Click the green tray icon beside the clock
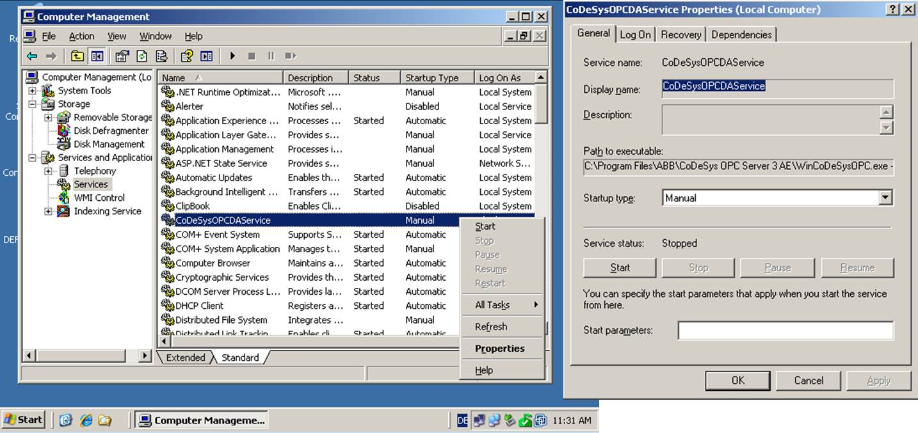Screen dimensions: 918x433 pyautogui.click(x=525, y=420)
